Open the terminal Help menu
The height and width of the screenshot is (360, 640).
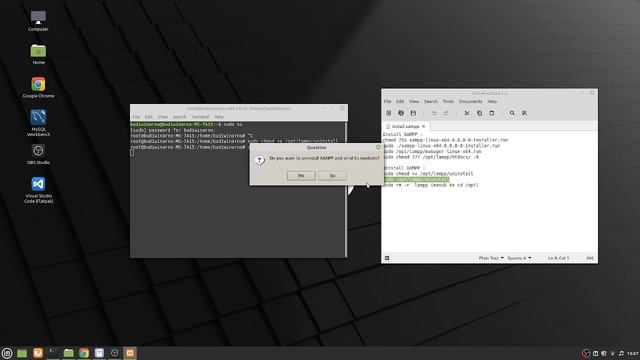click(219, 117)
